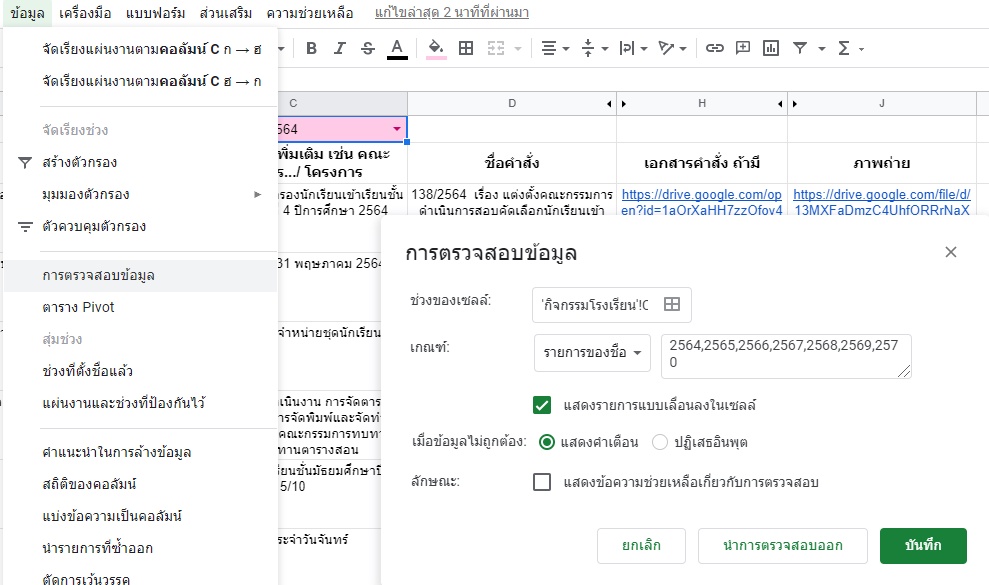The height and width of the screenshot is (585, 989).
Task: Uncheck the show dropdown list in cell checkbox
Action: (x=542, y=405)
